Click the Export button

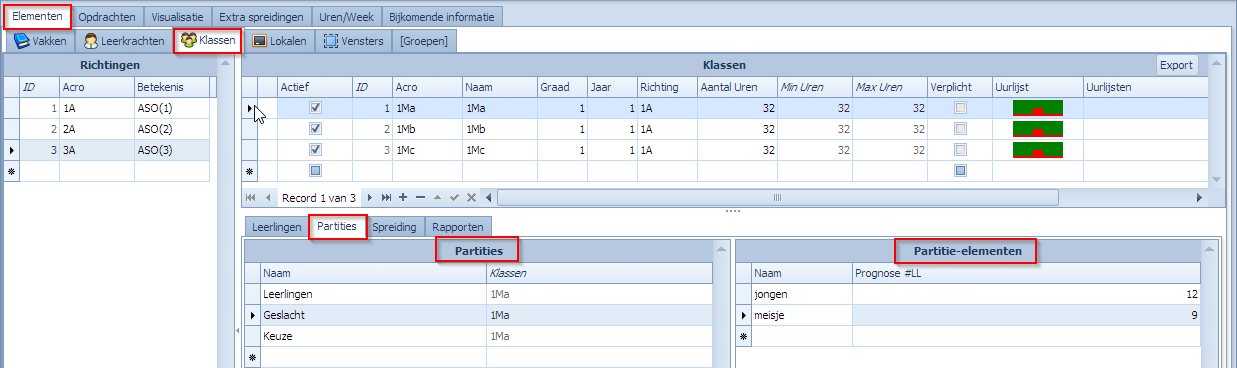[1177, 65]
